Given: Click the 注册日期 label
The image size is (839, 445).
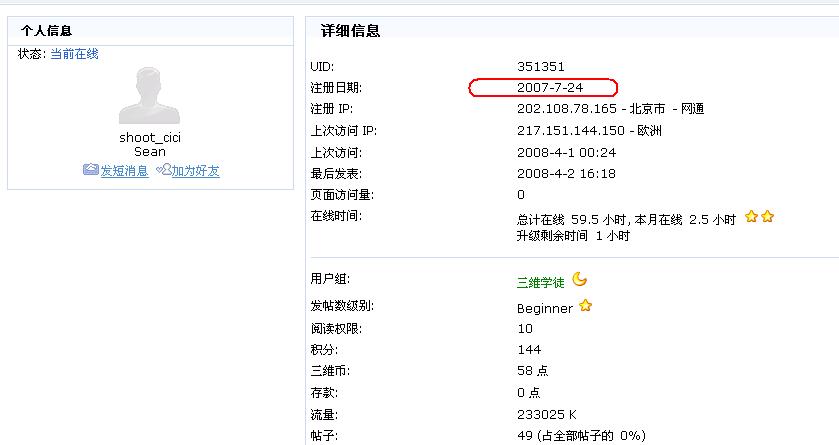Looking at the screenshot, I should pyautogui.click(x=336, y=88).
